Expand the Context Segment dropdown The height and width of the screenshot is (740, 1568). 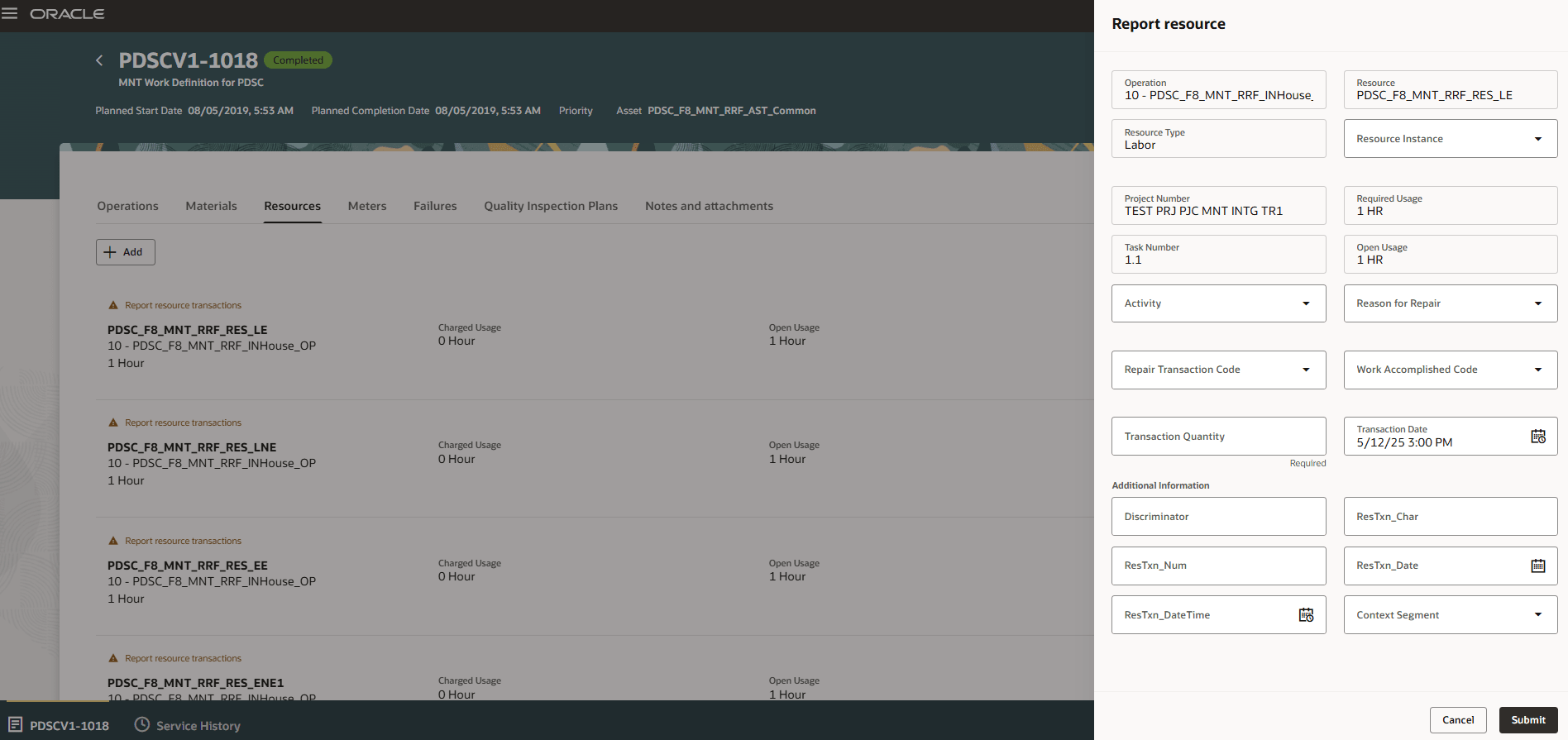pyautogui.click(x=1538, y=614)
